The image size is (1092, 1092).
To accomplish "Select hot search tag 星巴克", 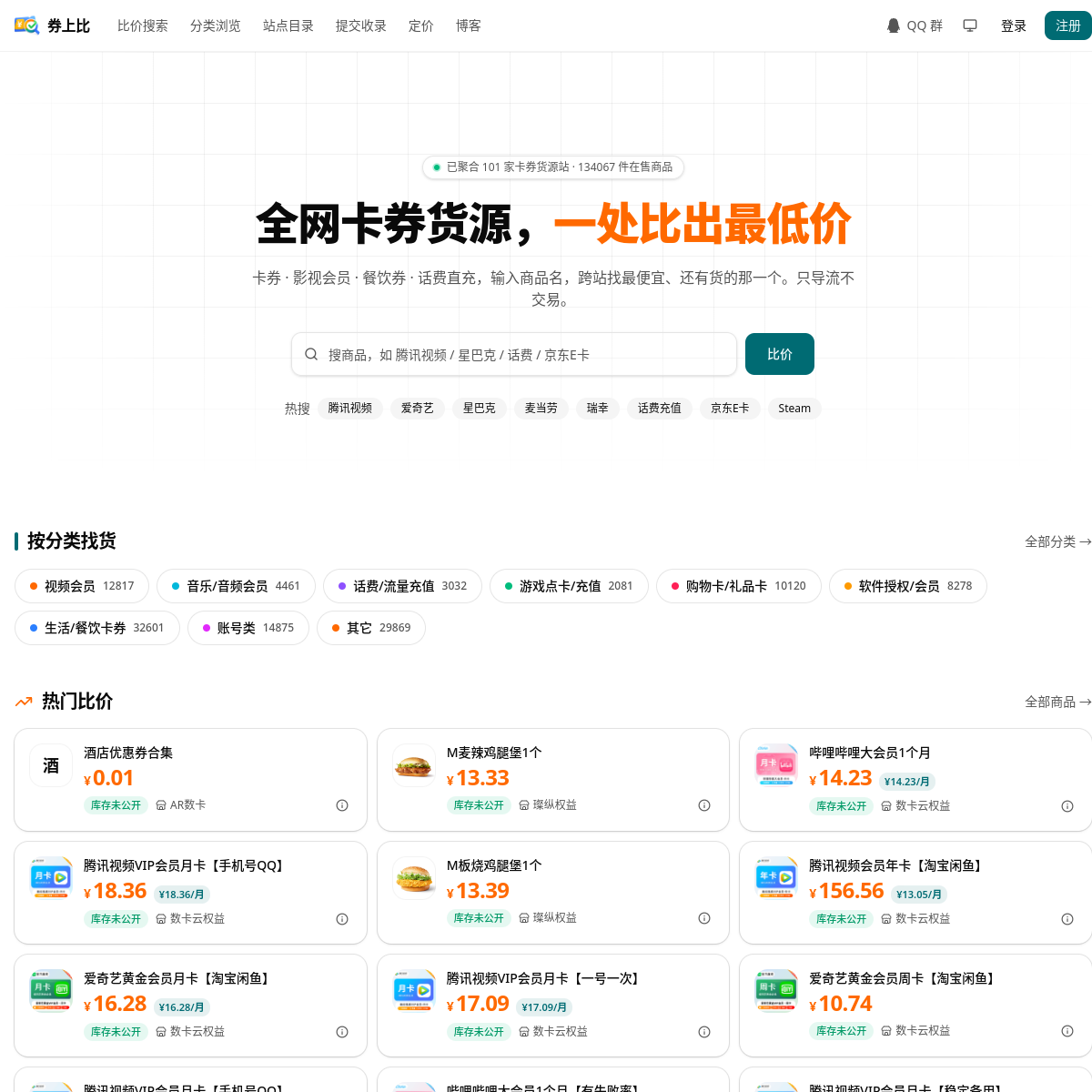I will (480, 408).
